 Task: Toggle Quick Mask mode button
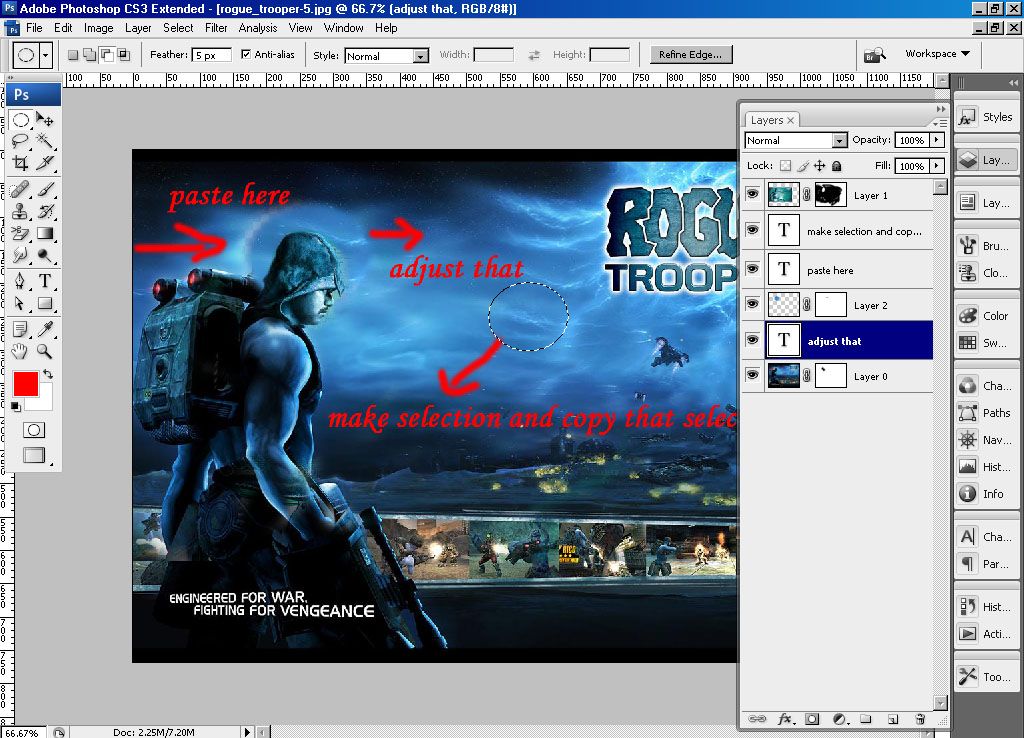coord(34,430)
